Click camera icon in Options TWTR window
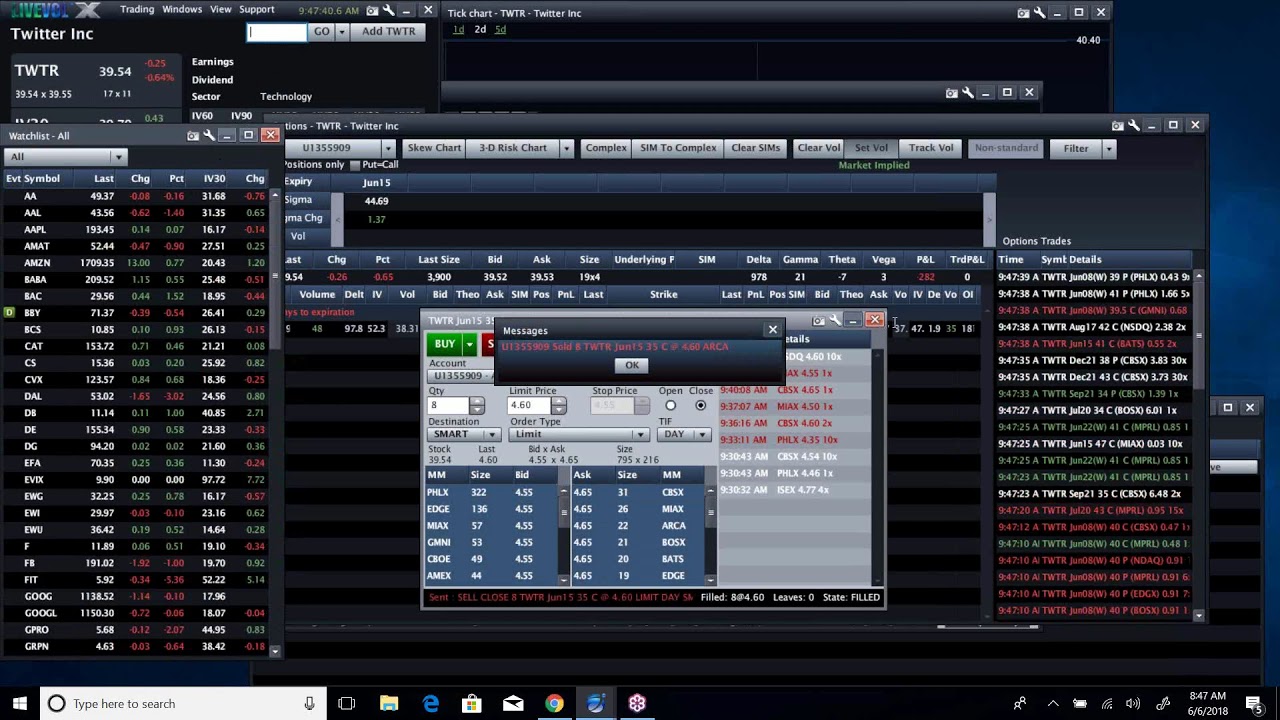The image size is (1280, 720). pyautogui.click(x=1118, y=125)
